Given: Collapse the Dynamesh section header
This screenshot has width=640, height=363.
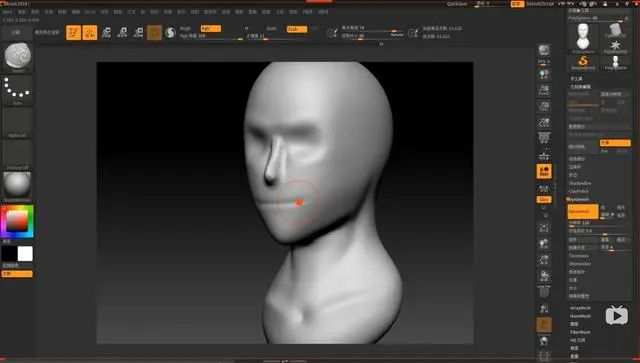Looking at the screenshot, I should coord(579,199).
